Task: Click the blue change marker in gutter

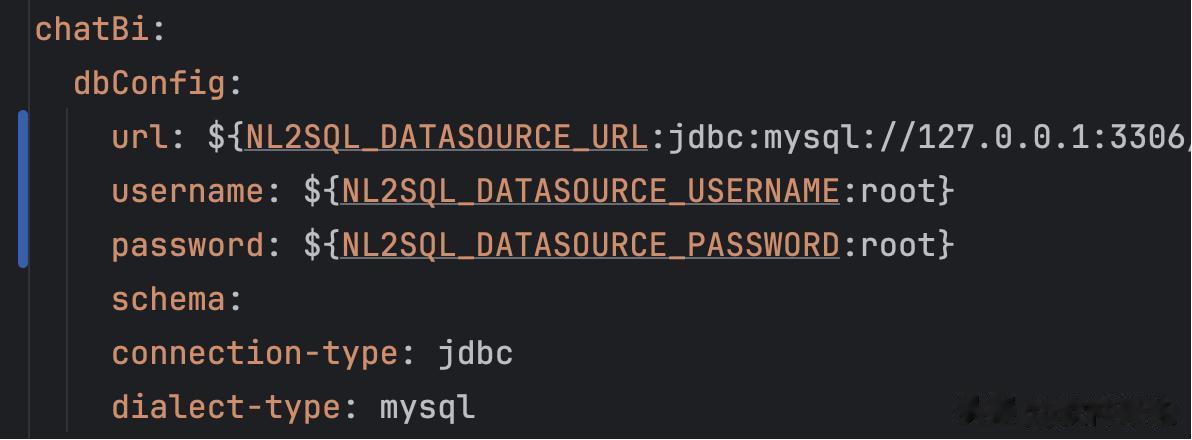Action: click(x=23, y=190)
